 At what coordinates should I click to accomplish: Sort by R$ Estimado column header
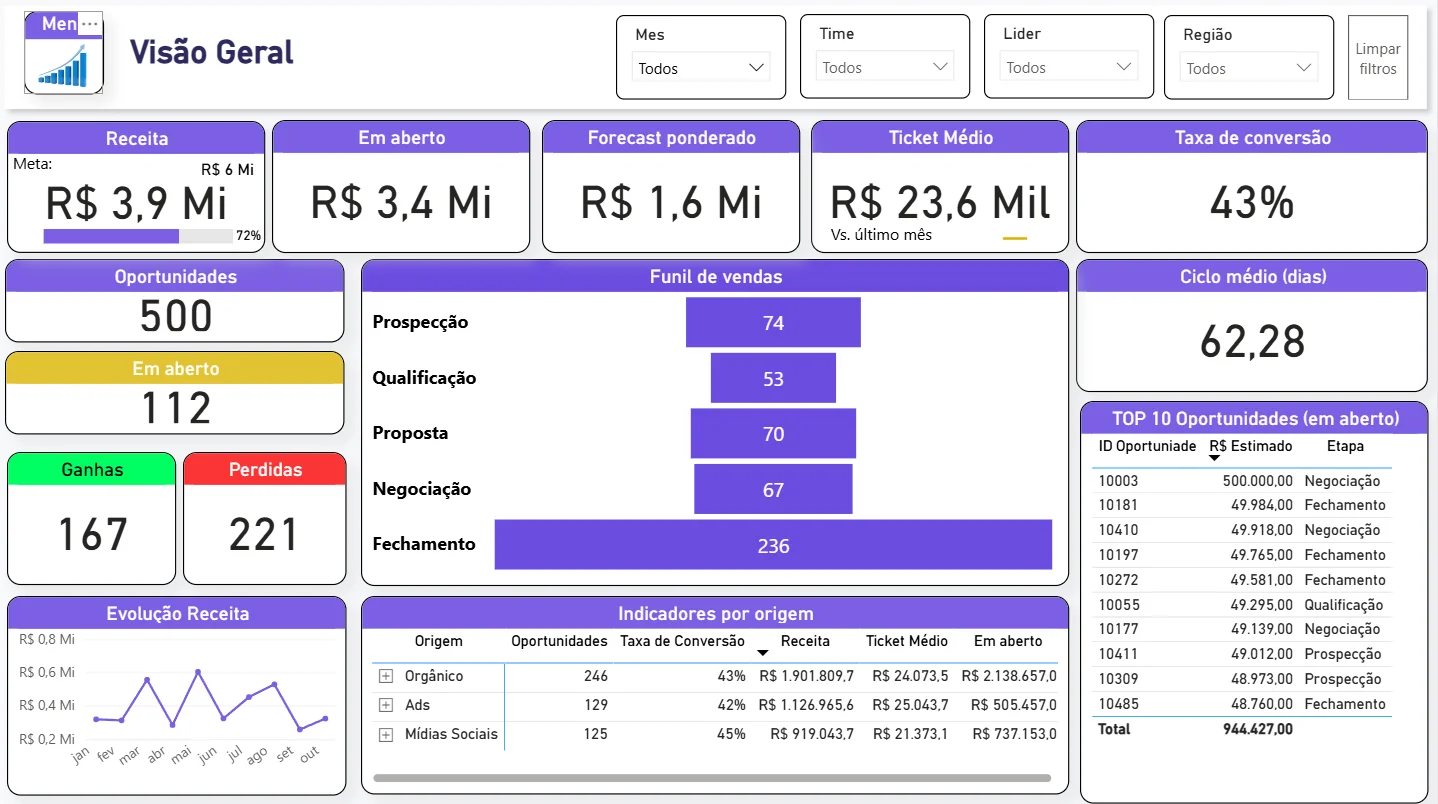point(1250,446)
